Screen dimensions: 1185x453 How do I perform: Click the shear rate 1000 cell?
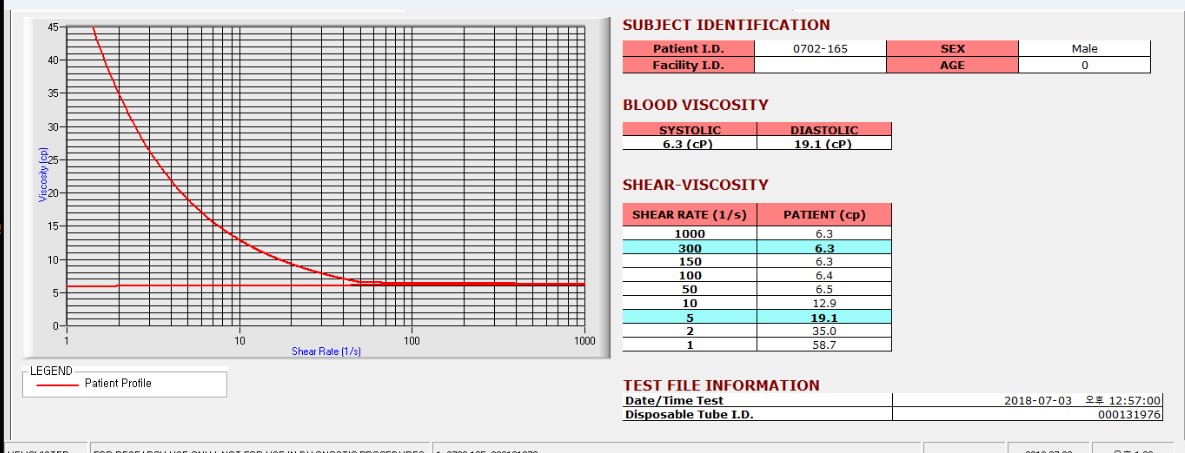689,234
